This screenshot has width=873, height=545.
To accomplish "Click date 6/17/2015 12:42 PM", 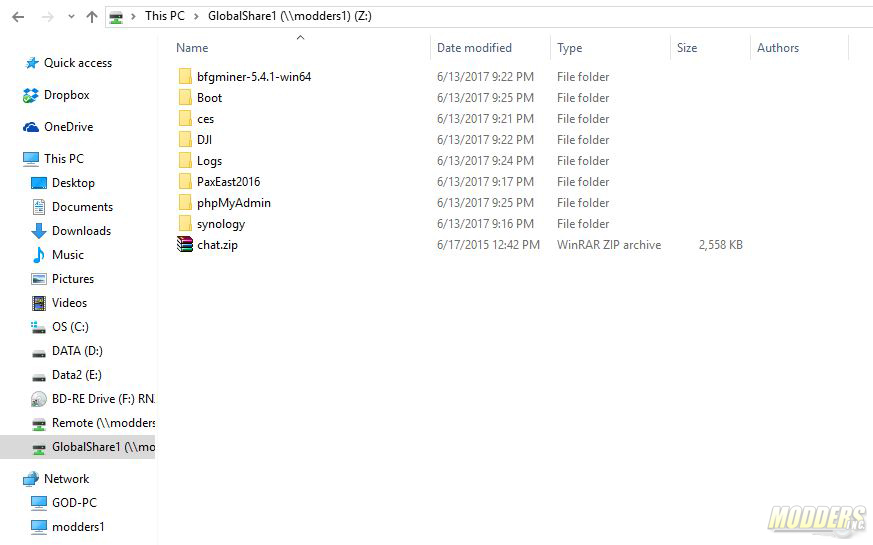I will coord(488,245).
